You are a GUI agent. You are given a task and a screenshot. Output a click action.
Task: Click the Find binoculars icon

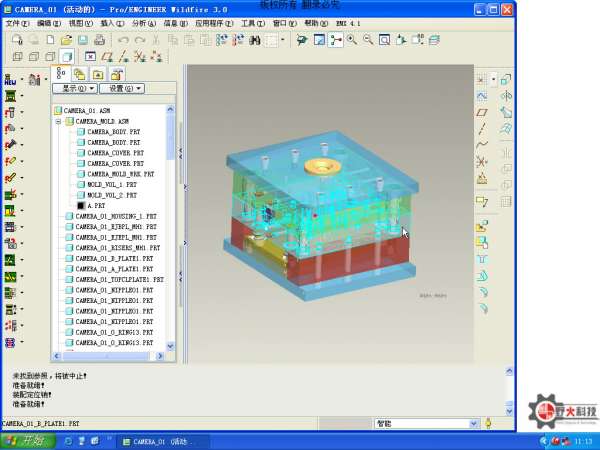pyautogui.click(x=255, y=40)
